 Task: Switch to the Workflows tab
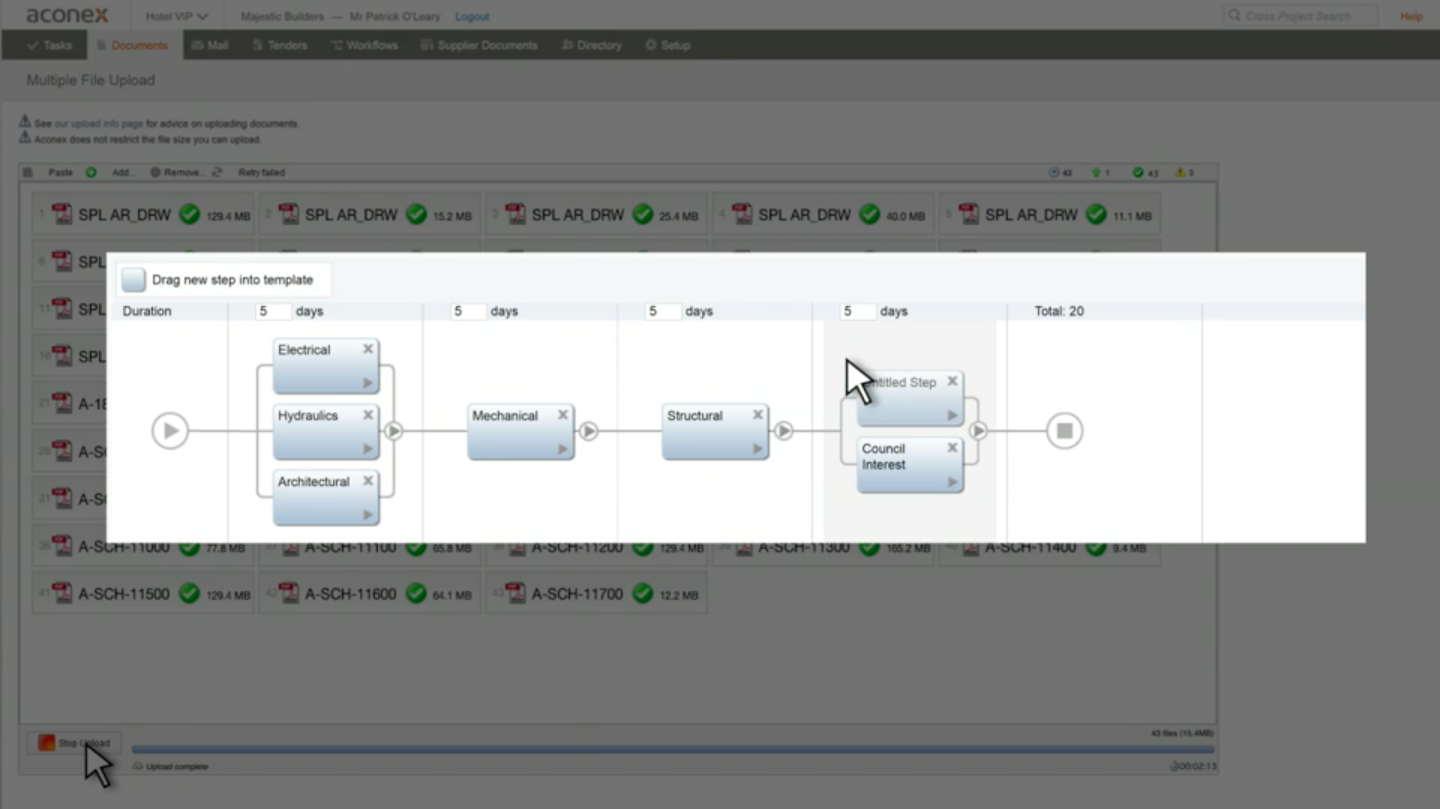click(x=364, y=45)
